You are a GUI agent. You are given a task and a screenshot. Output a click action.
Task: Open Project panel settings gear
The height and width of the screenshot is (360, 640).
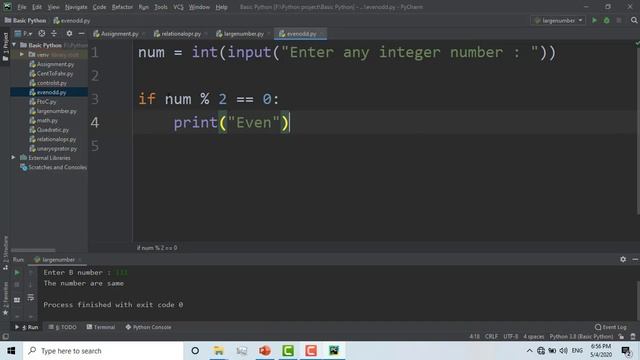69,33
